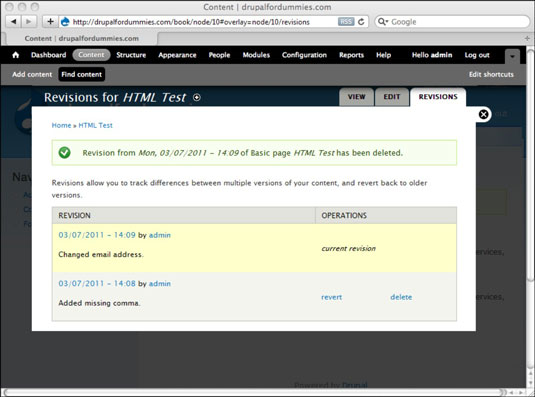Click revert for the 14:08 revision
This screenshot has width=535, height=397.
331,297
